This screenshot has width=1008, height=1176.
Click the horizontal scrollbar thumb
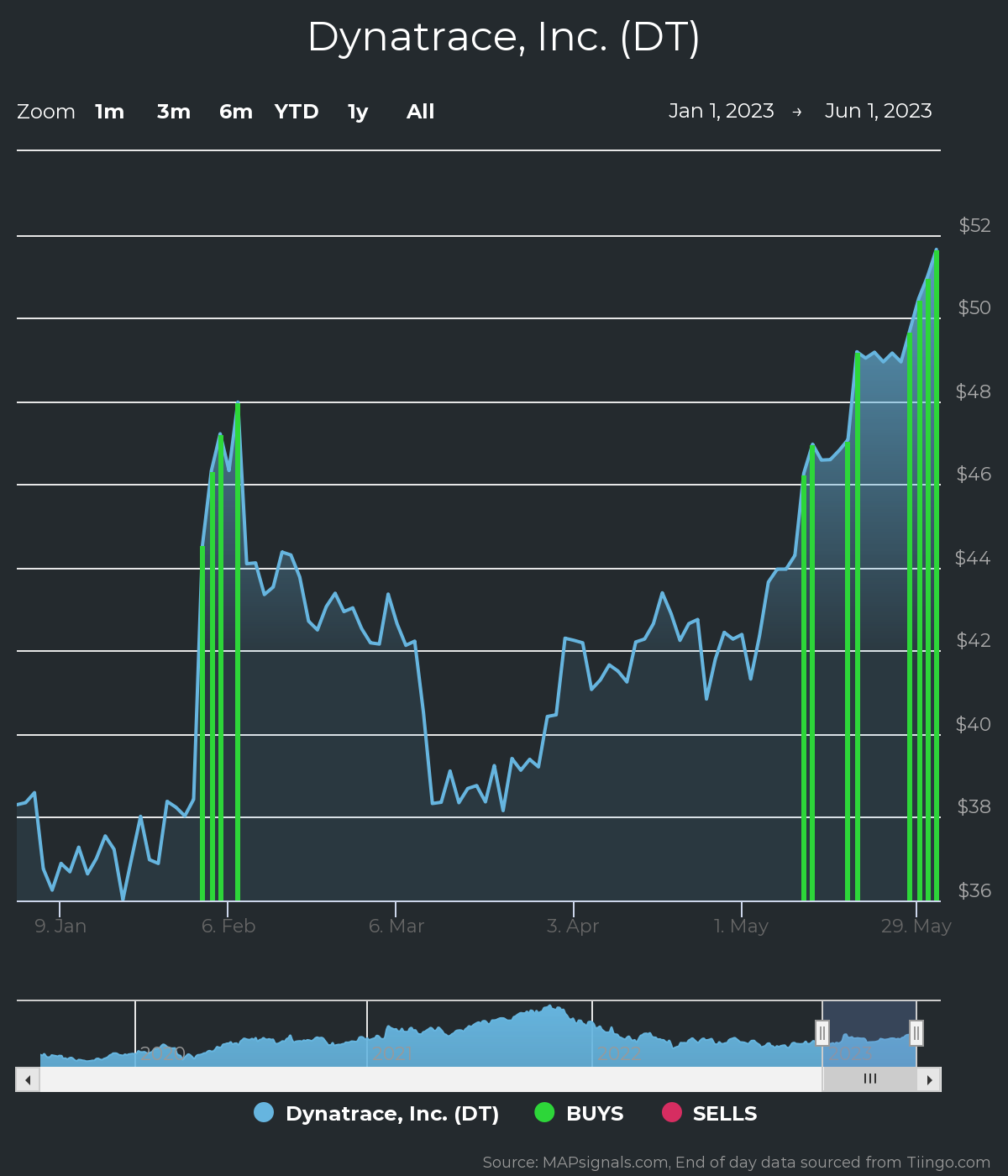pos(869,1079)
